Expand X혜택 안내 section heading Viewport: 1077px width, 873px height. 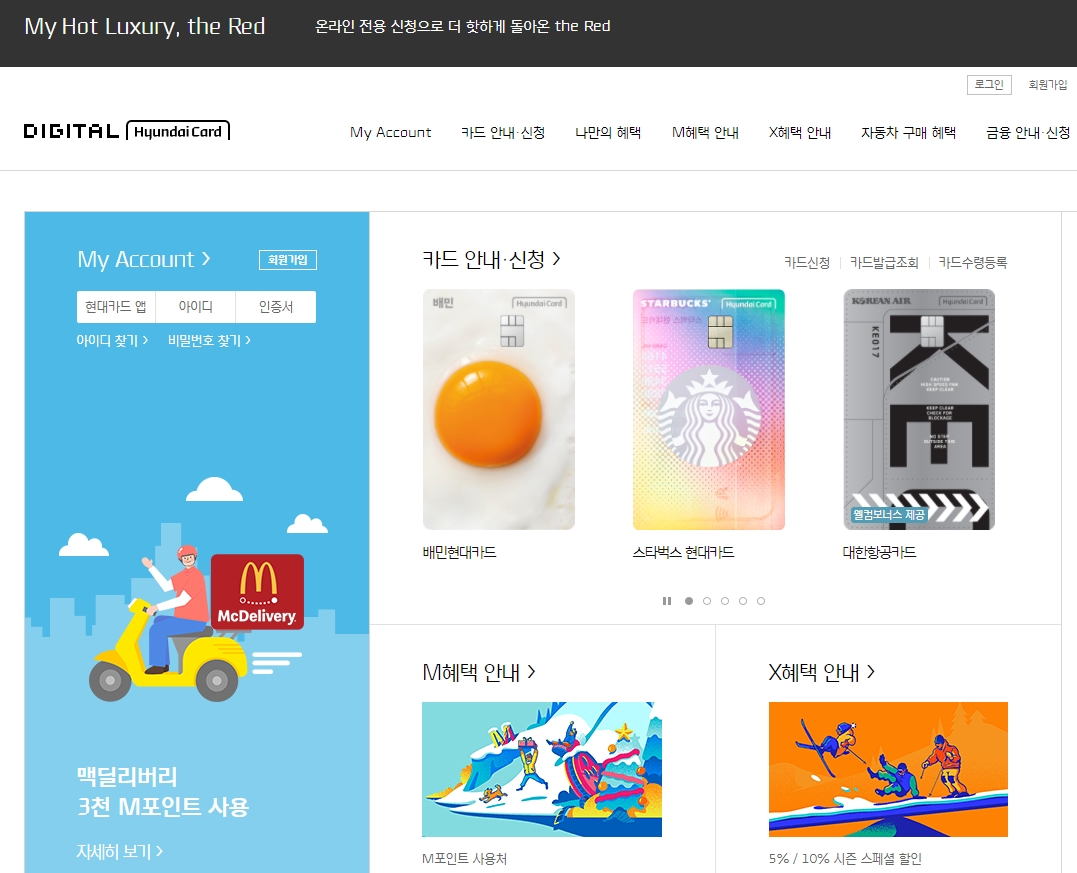(821, 672)
